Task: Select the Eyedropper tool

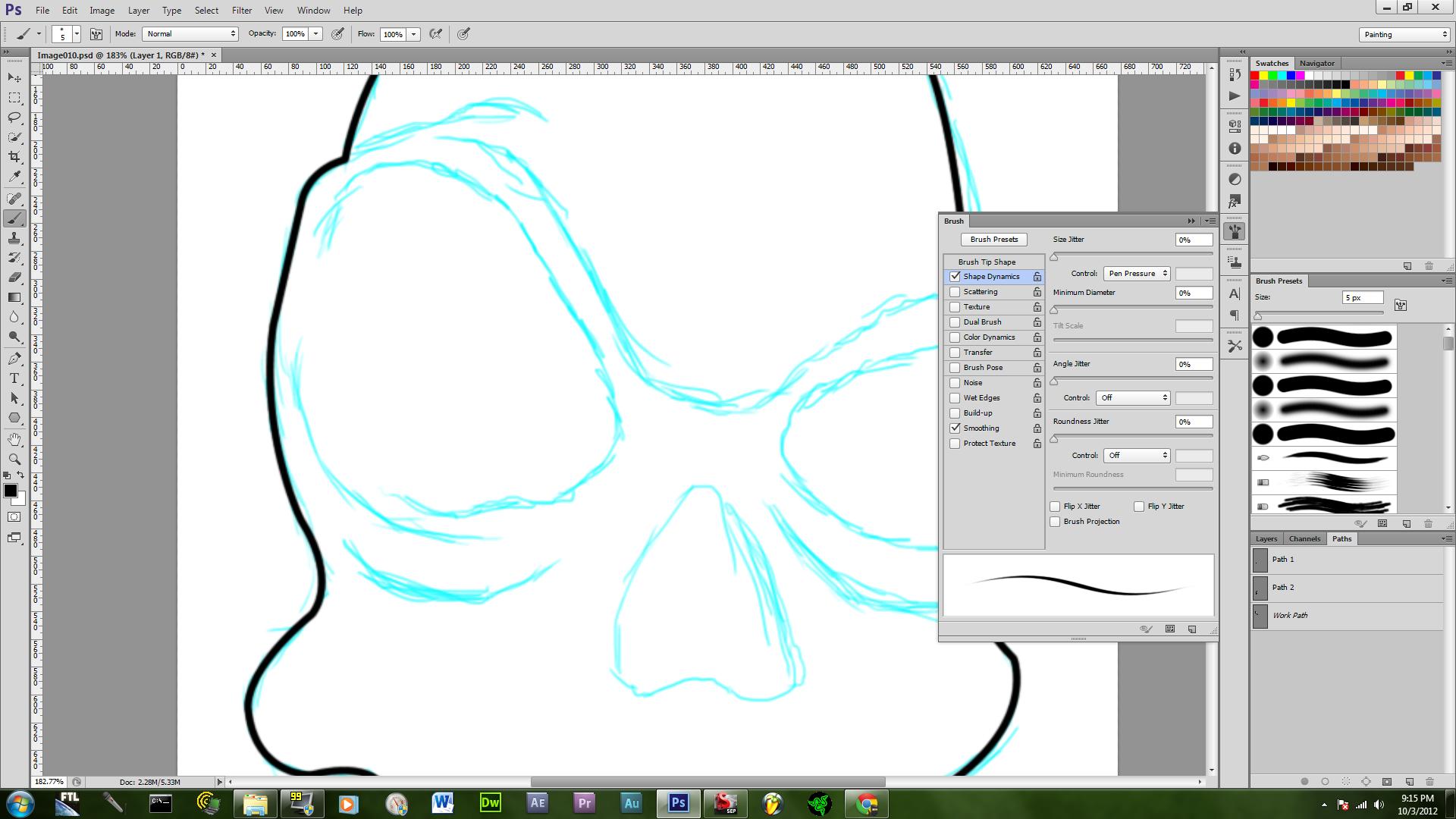Action: [14, 177]
